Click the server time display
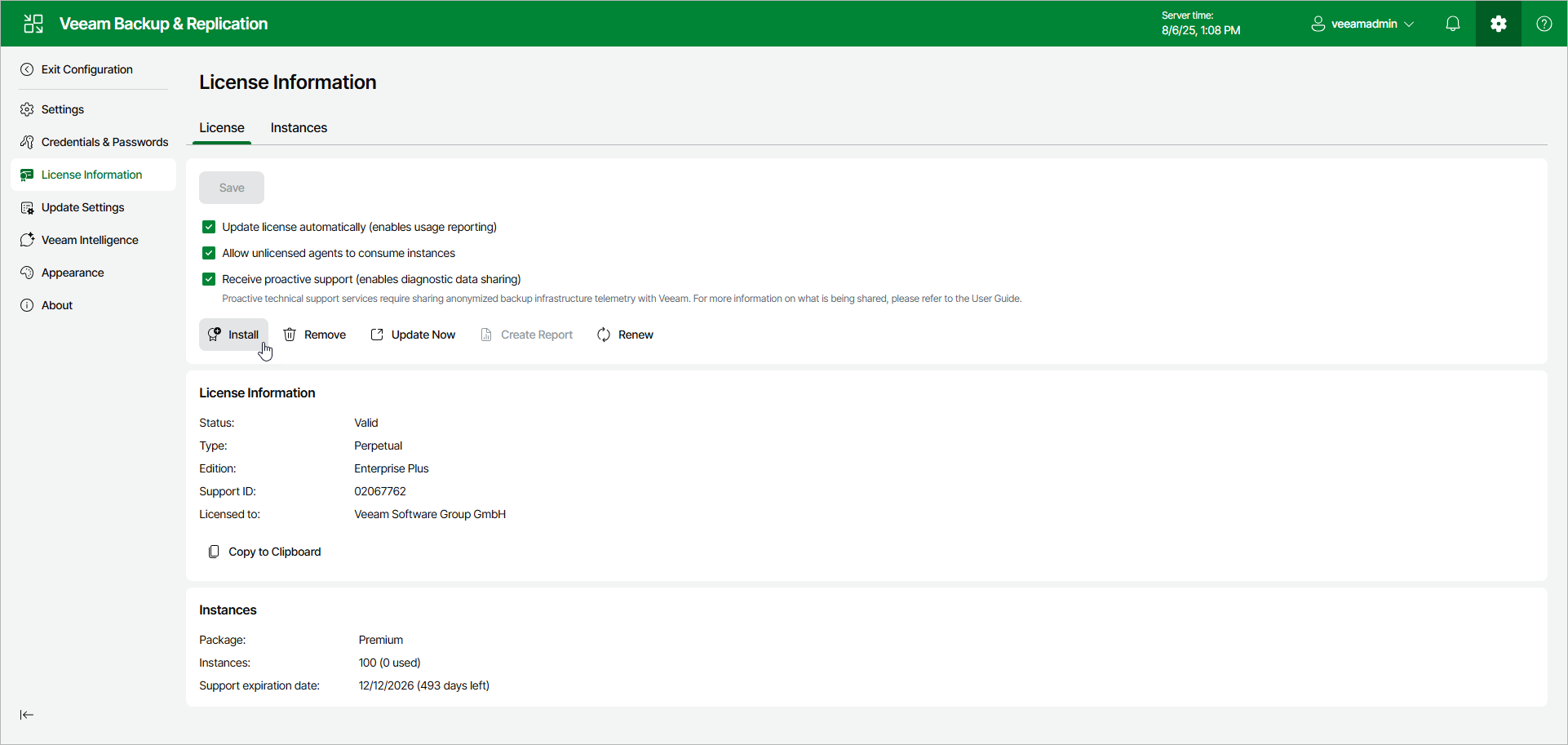1568x745 pixels. [1201, 24]
